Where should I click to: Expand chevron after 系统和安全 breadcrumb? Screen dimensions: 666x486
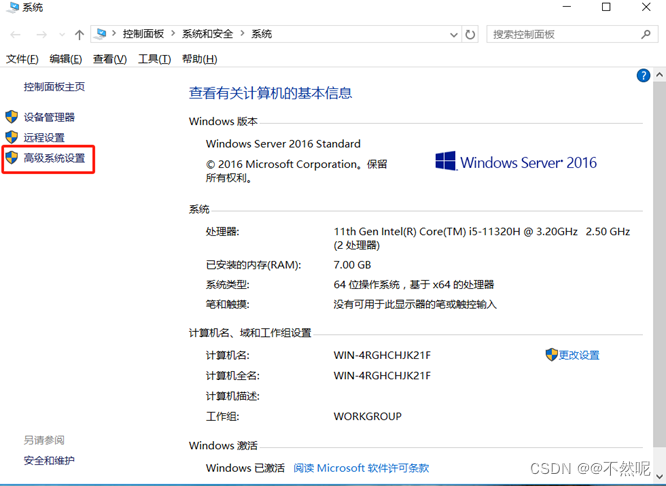[x=242, y=34]
